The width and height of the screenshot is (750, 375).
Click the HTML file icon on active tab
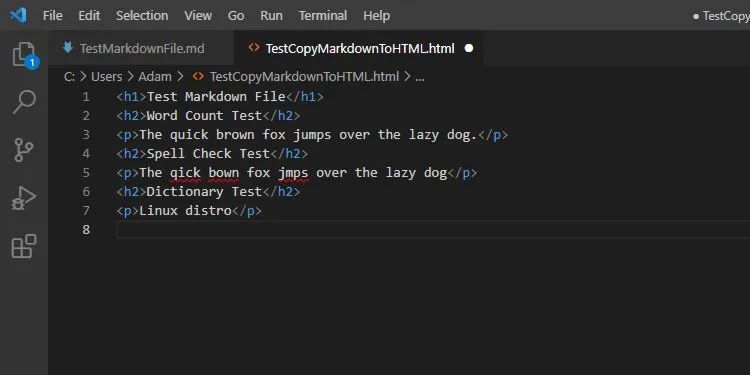point(254,48)
